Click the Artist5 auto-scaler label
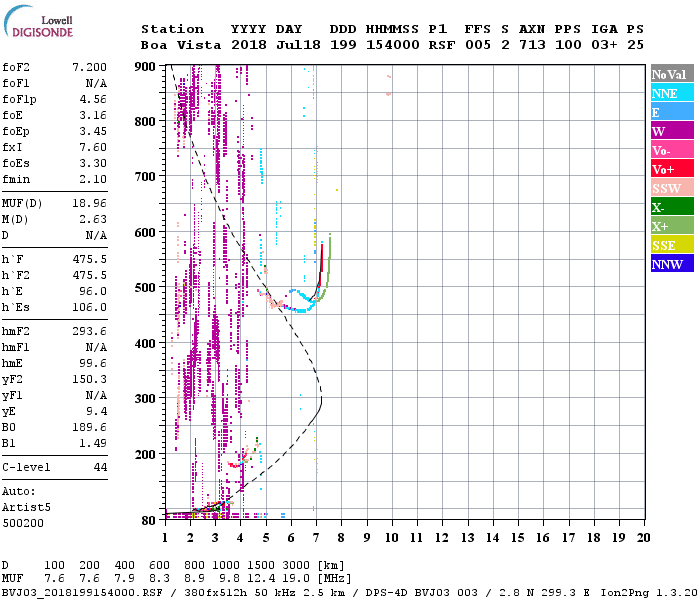 [26, 508]
